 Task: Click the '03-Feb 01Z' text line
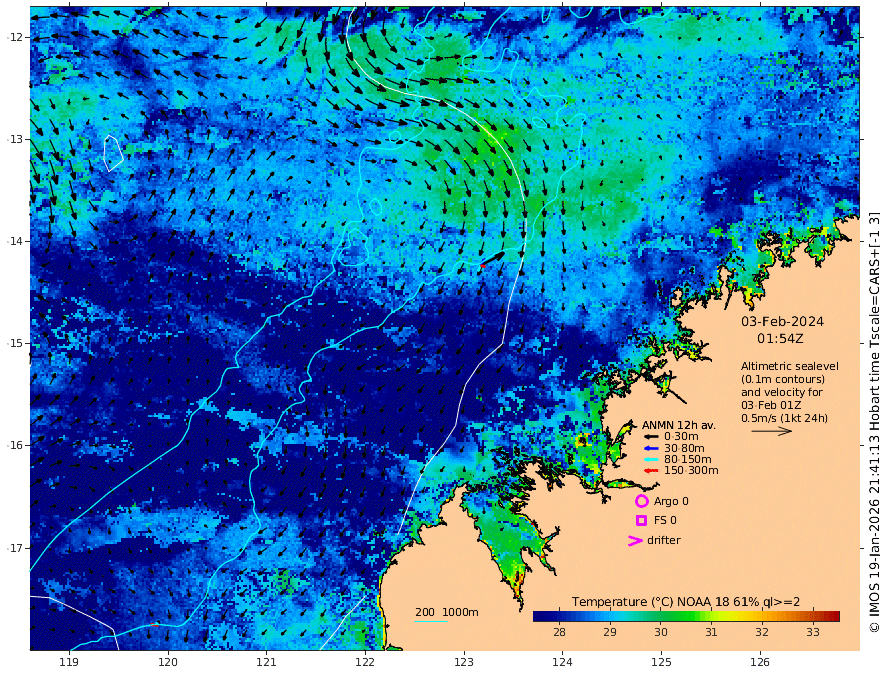pyautogui.click(x=771, y=405)
